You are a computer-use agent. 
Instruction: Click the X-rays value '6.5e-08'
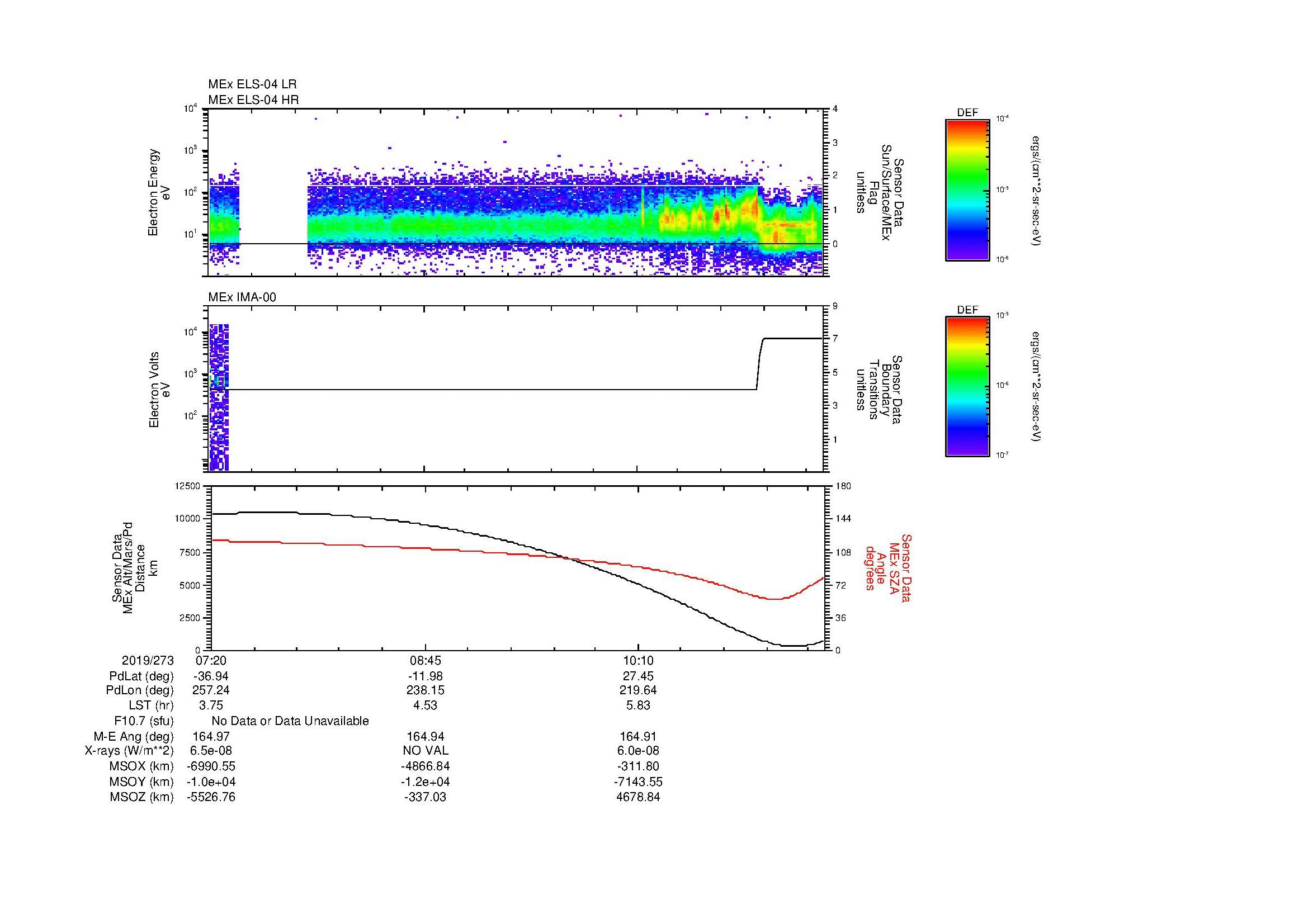click(211, 751)
